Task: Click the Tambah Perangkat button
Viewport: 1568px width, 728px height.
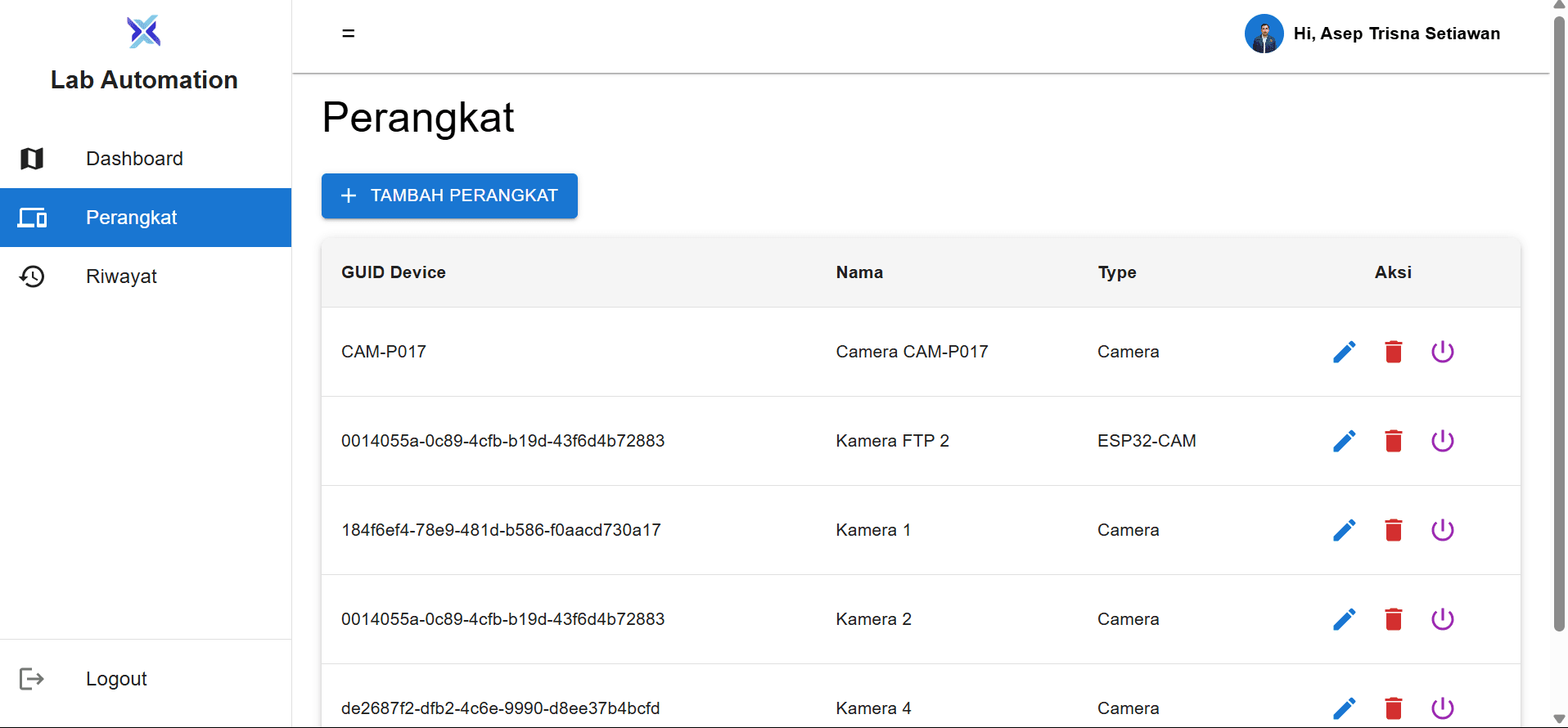Action: coord(449,195)
